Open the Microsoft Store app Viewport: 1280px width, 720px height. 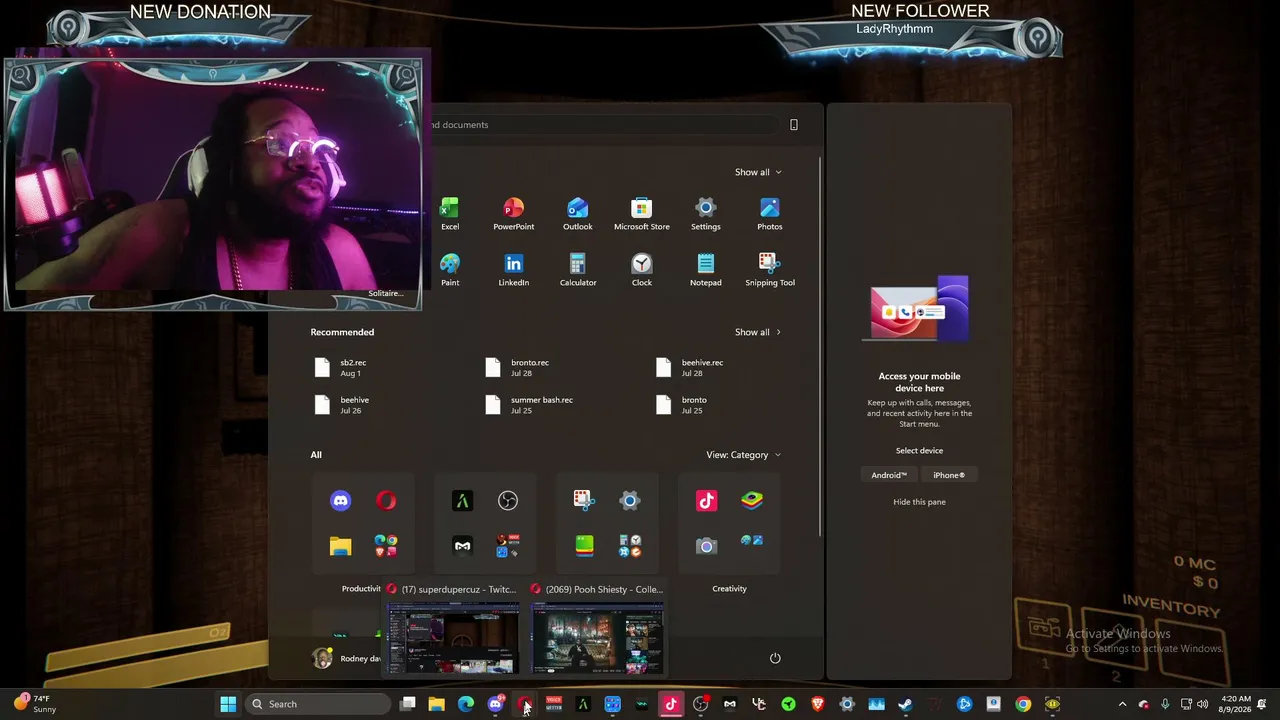[x=641, y=213]
